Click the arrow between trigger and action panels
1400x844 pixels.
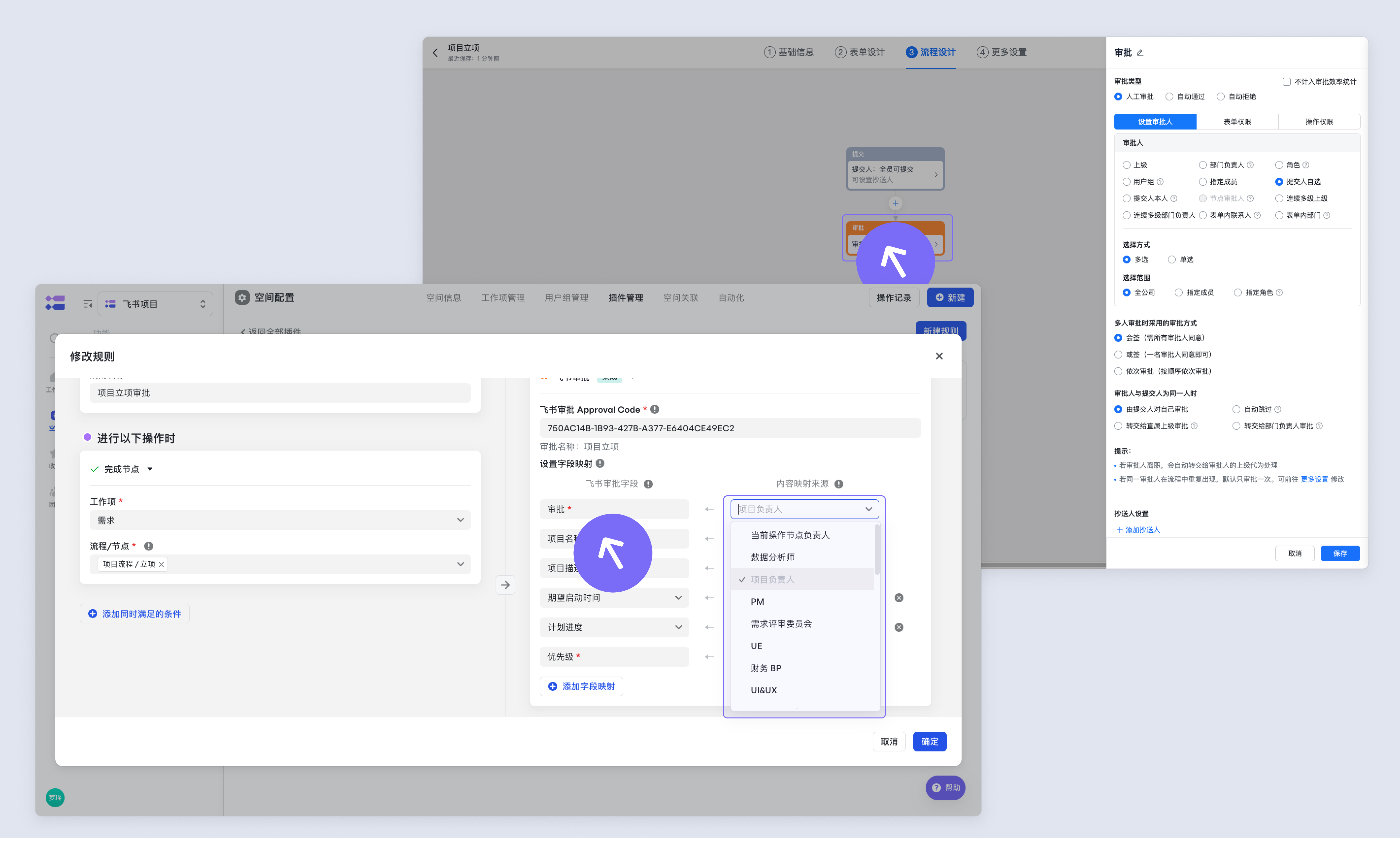tap(505, 585)
